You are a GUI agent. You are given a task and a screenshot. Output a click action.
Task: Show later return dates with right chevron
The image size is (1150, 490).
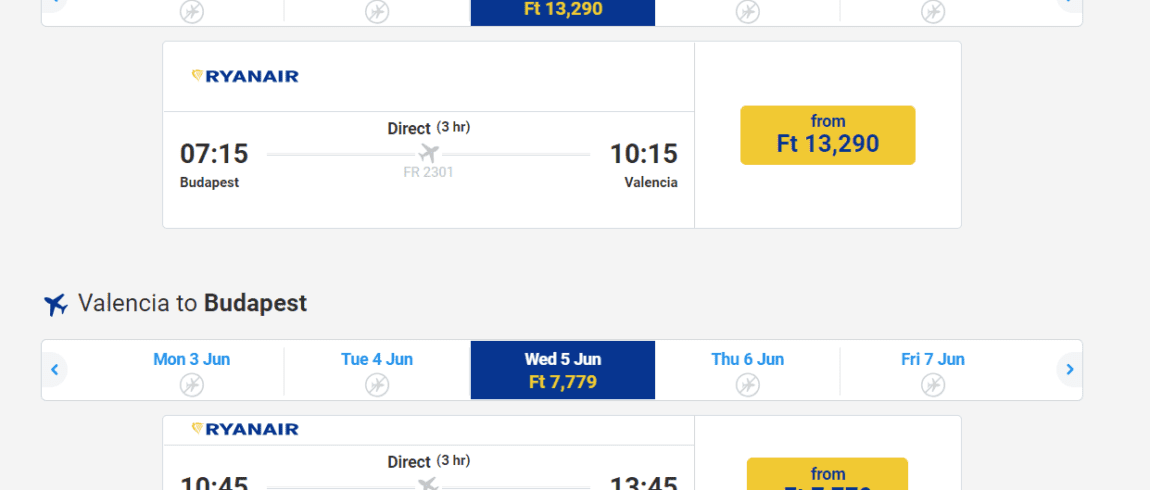coord(1069,370)
